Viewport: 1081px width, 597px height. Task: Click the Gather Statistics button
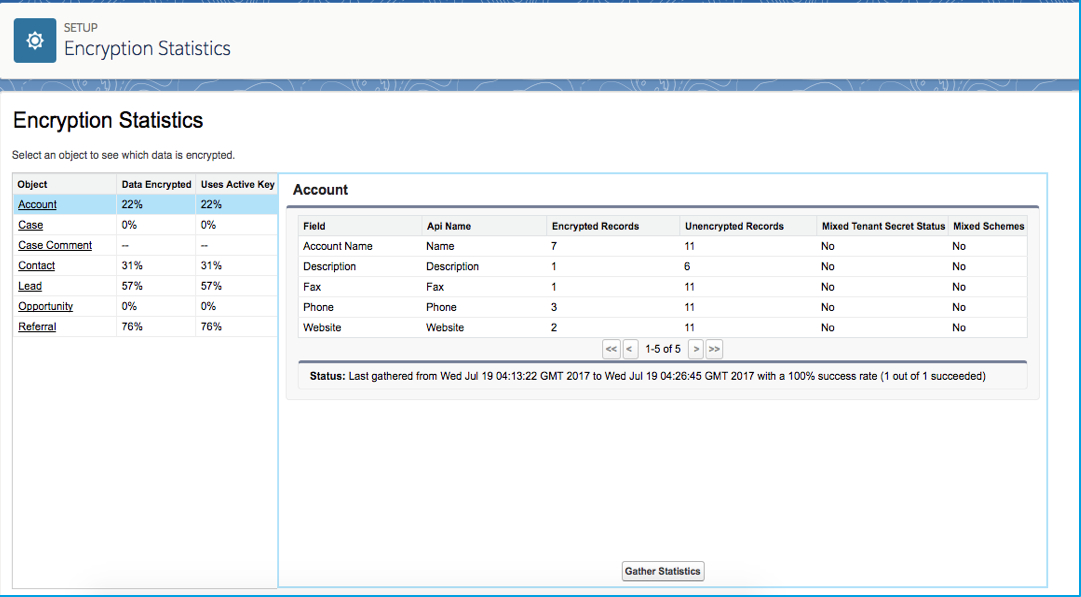[663, 571]
